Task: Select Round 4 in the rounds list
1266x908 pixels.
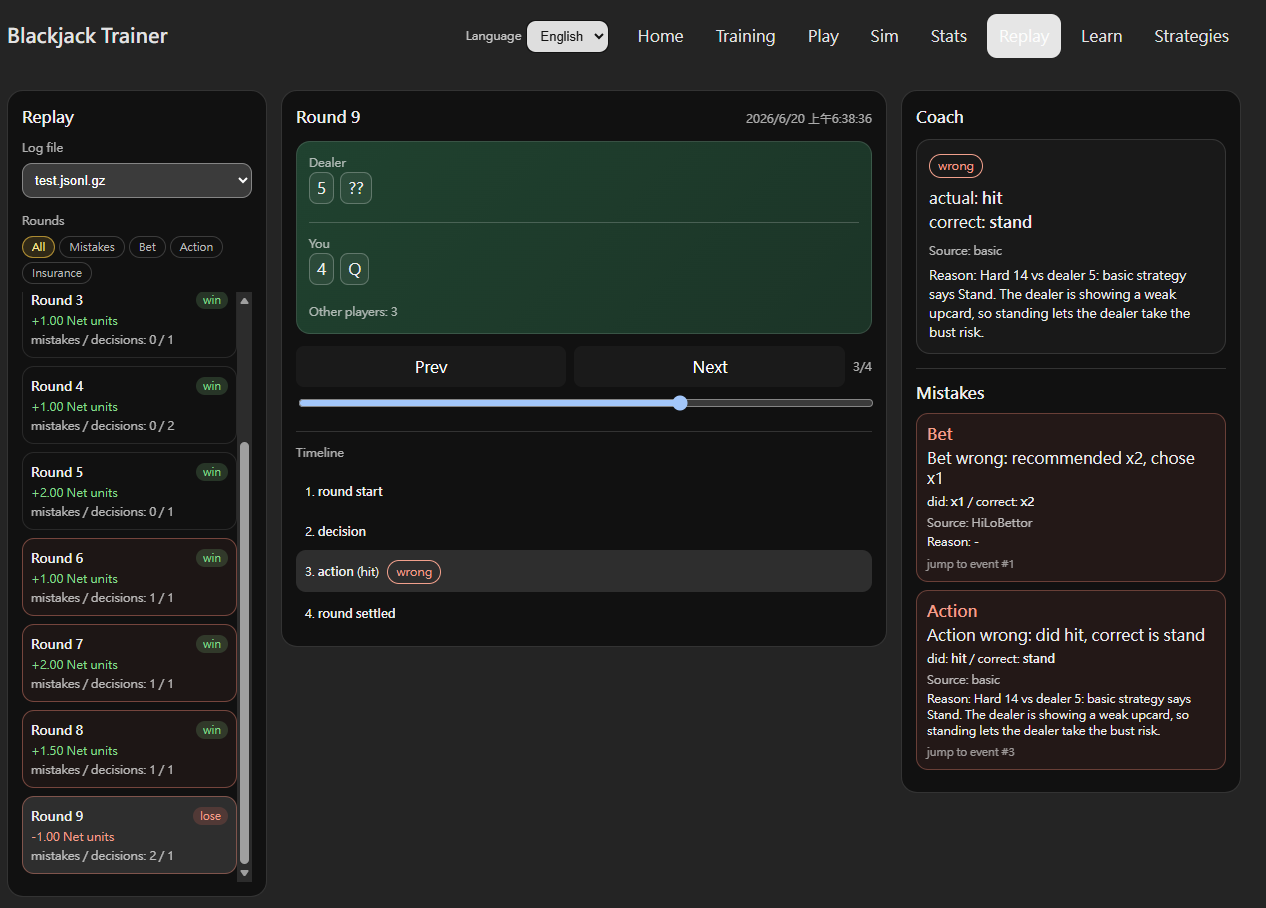Action: (x=129, y=405)
